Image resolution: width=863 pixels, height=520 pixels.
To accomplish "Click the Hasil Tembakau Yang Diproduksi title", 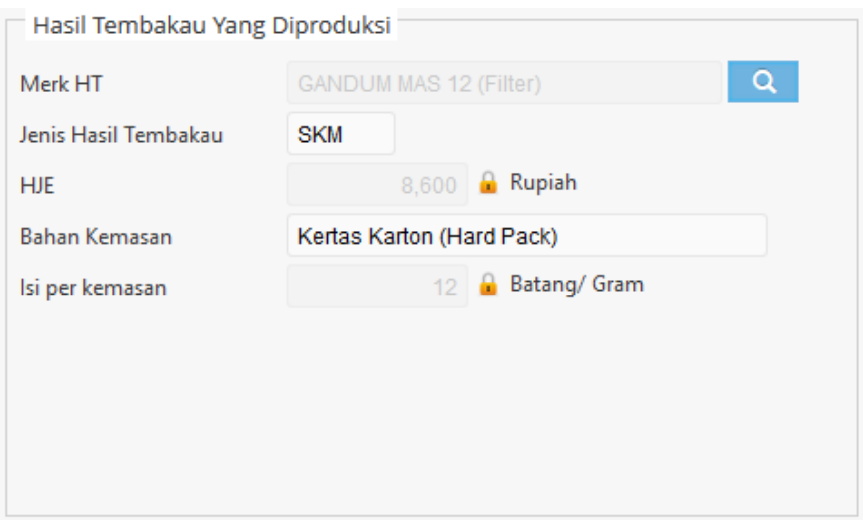I will 212,27.
